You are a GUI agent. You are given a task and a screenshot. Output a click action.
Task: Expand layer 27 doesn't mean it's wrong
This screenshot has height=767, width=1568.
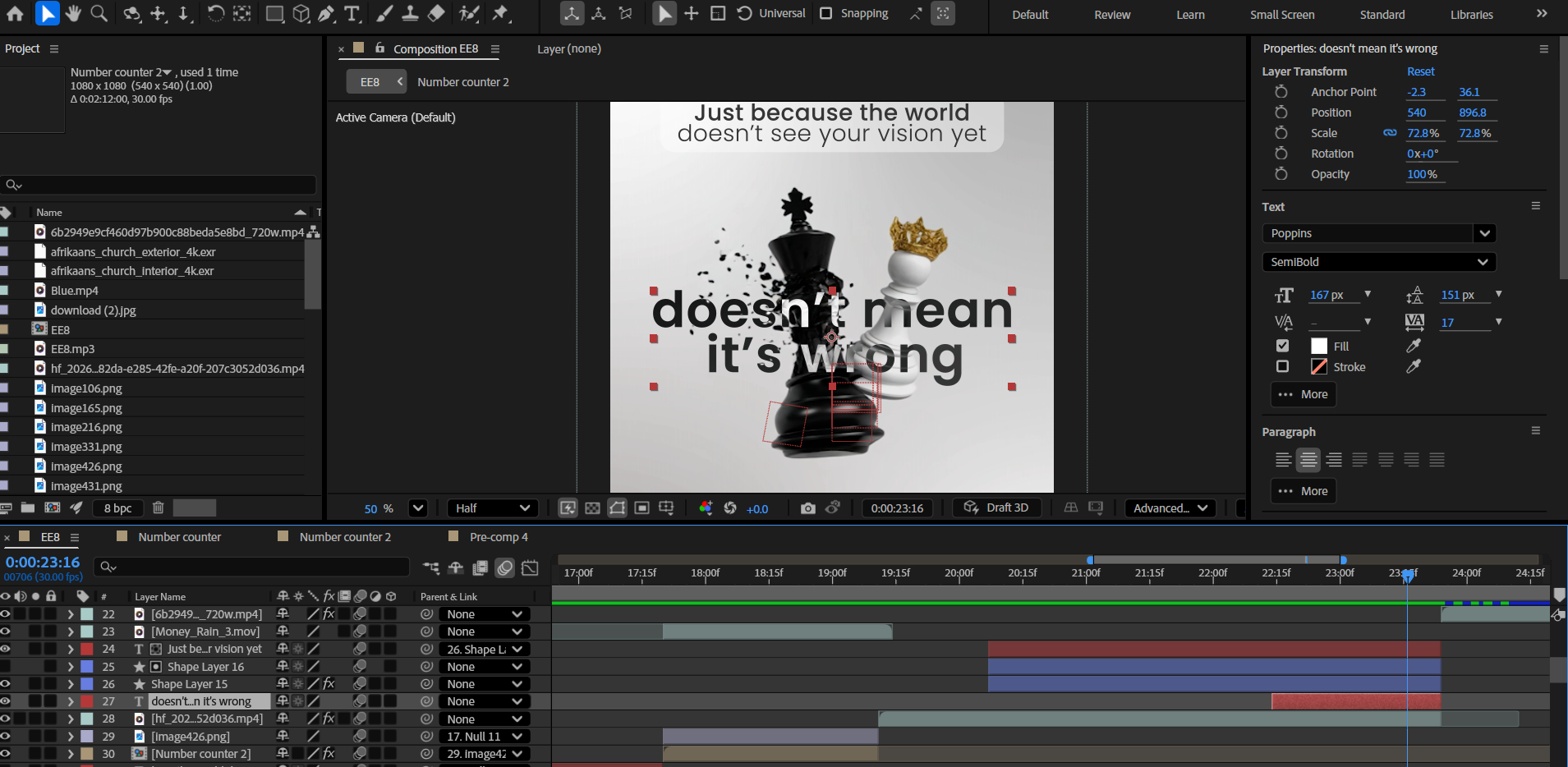coord(71,701)
